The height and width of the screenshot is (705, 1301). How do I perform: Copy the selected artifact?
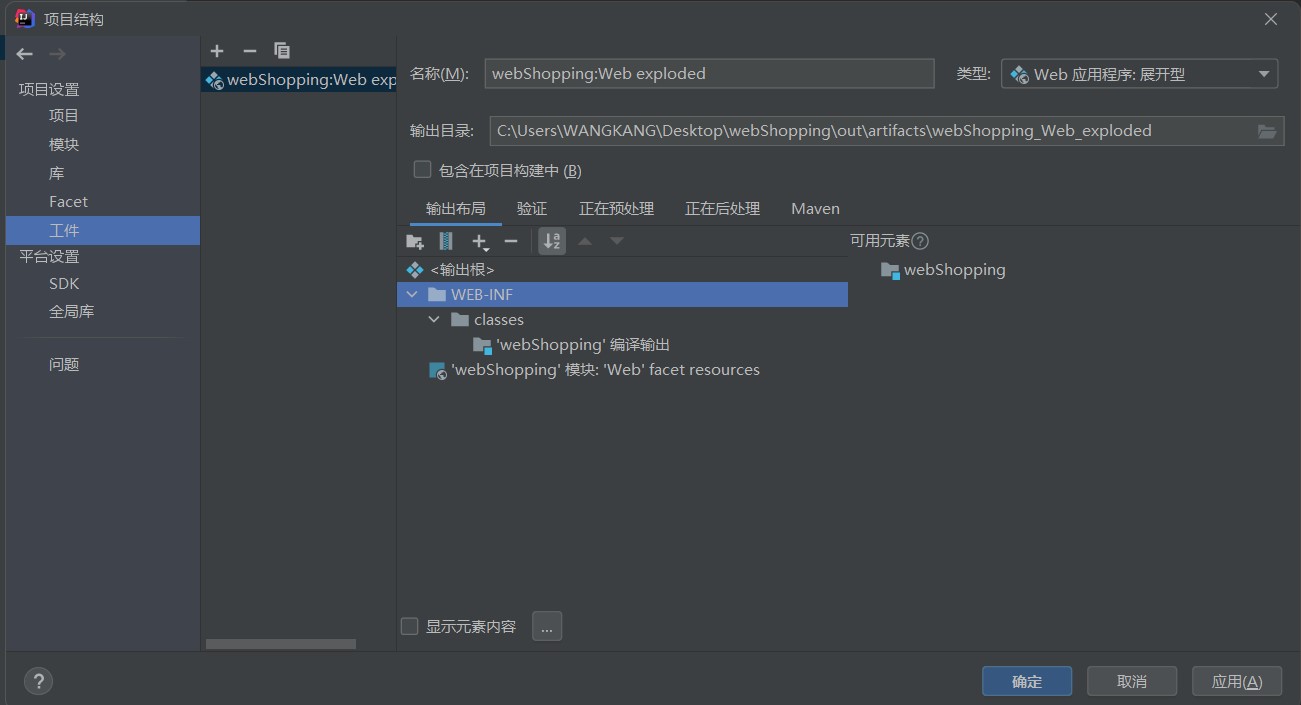pyautogui.click(x=282, y=50)
